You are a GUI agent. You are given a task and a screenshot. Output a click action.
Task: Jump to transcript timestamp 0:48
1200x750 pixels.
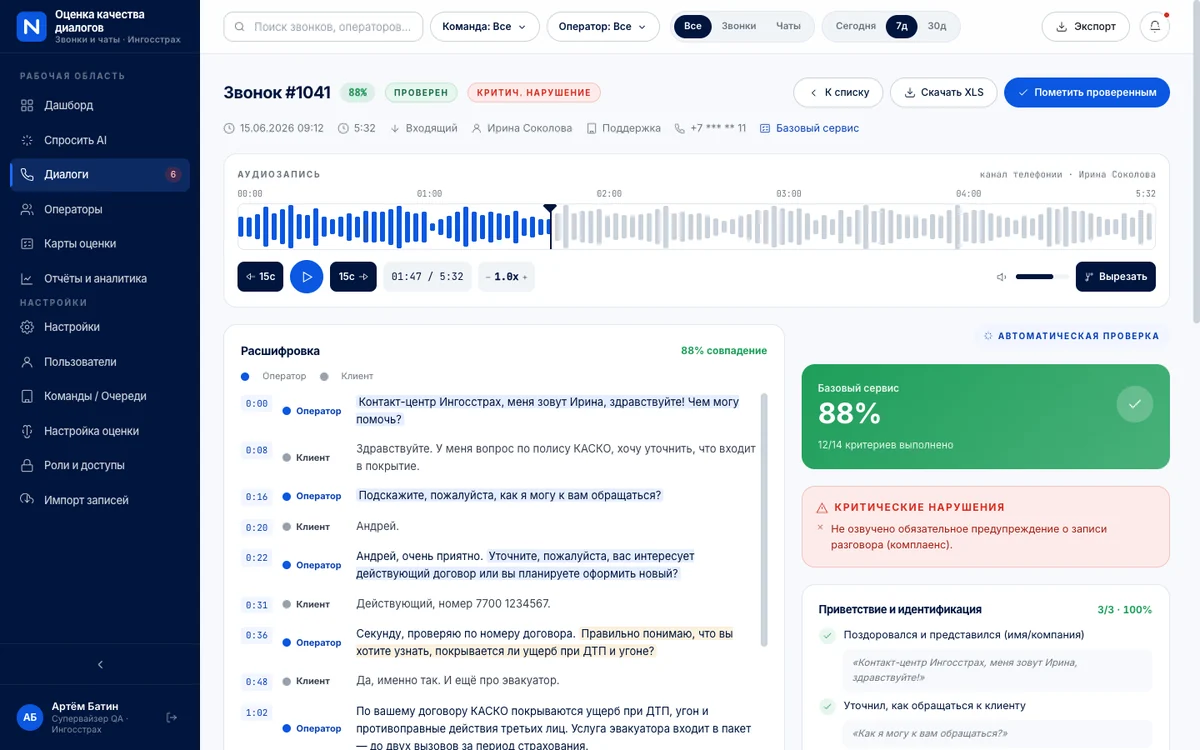point(256,682)
